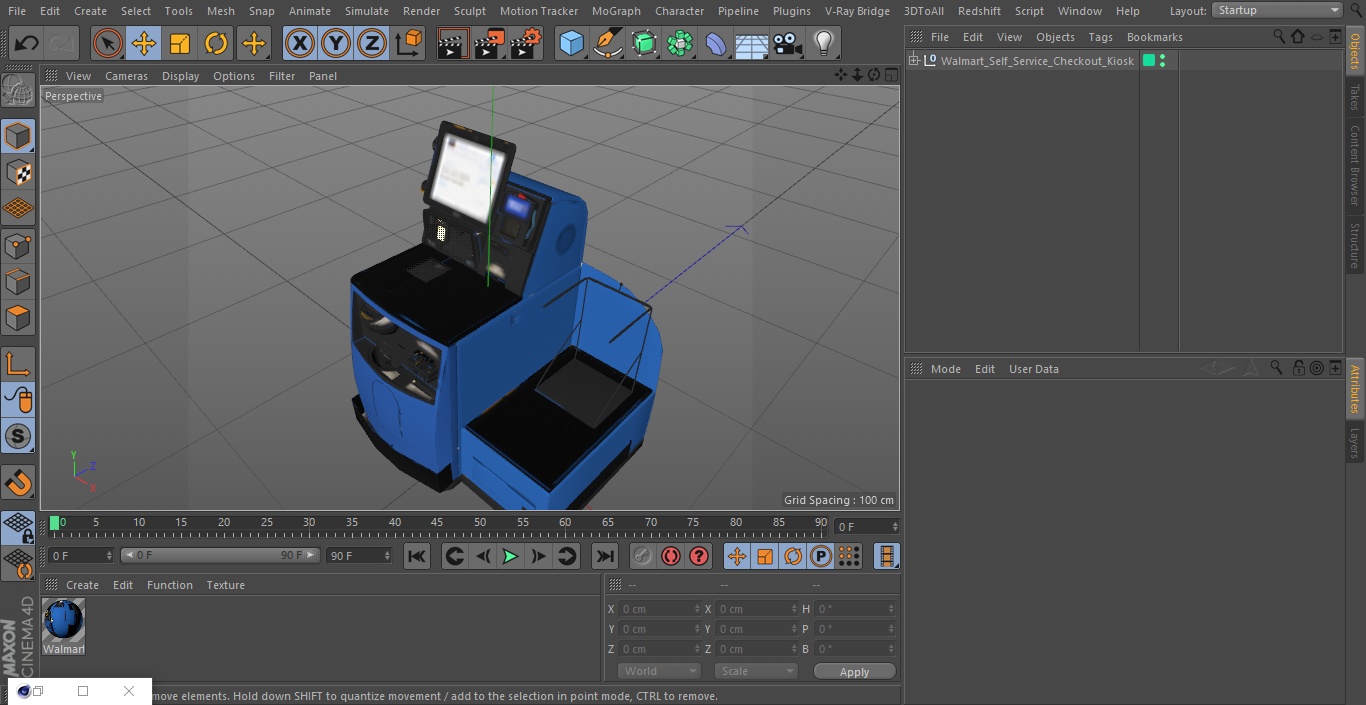
Task: Click the preview range slider bar
Action: (220, 555)
